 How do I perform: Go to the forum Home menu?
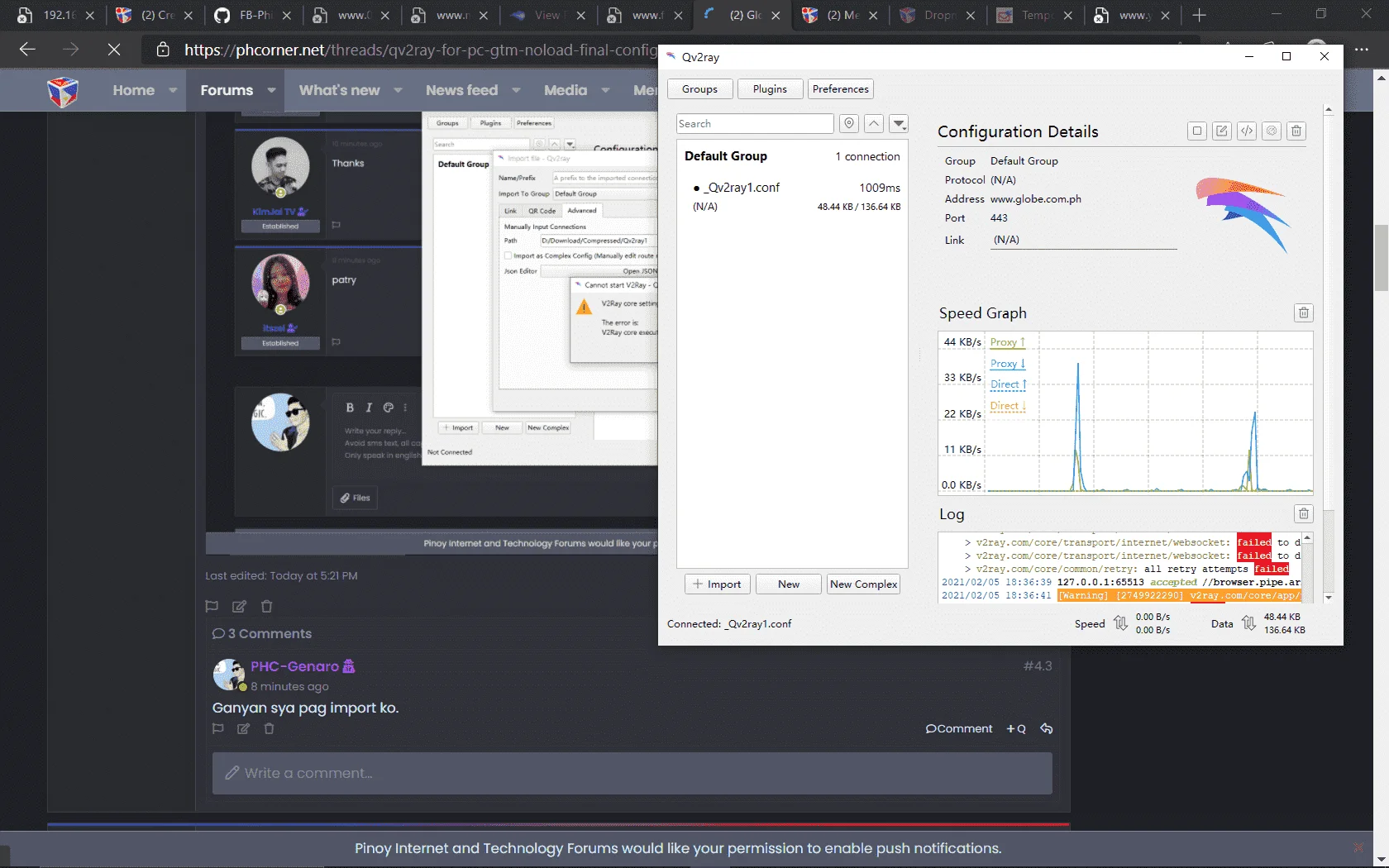pos(134,90)
